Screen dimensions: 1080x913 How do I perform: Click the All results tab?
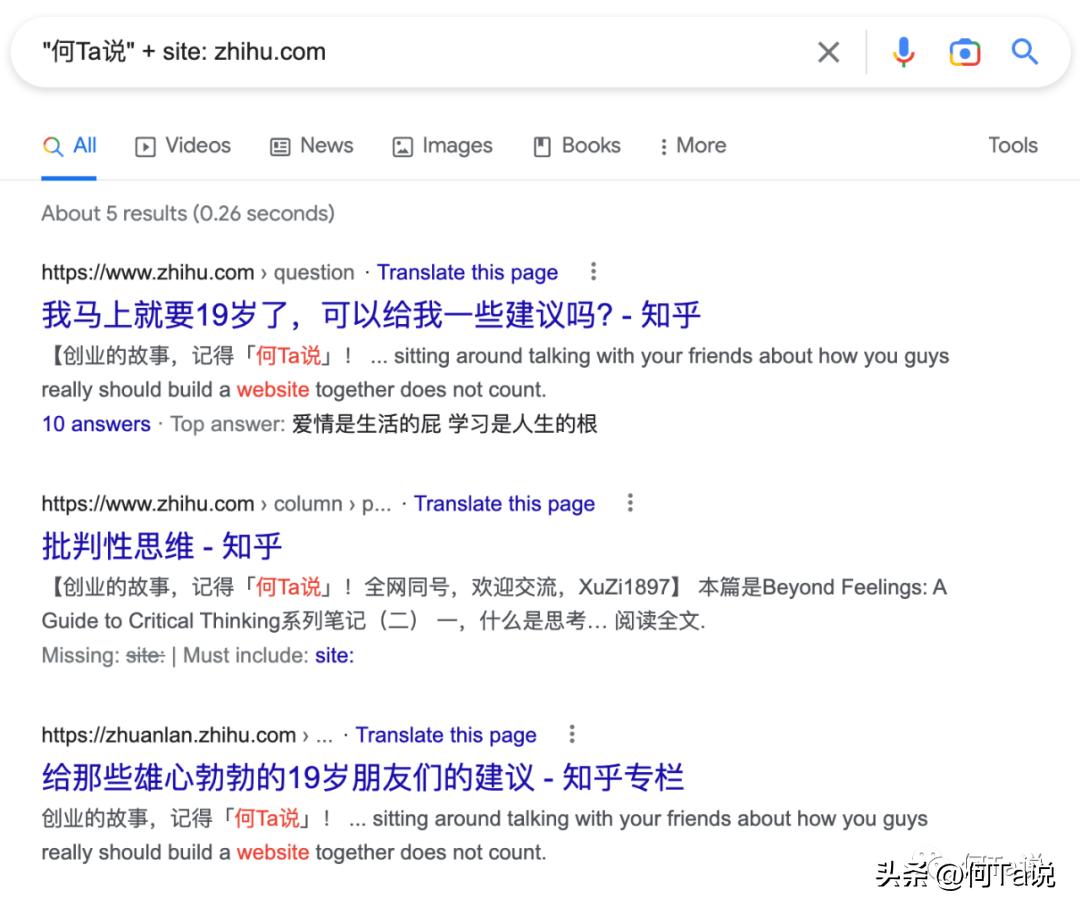click(69, 146)
